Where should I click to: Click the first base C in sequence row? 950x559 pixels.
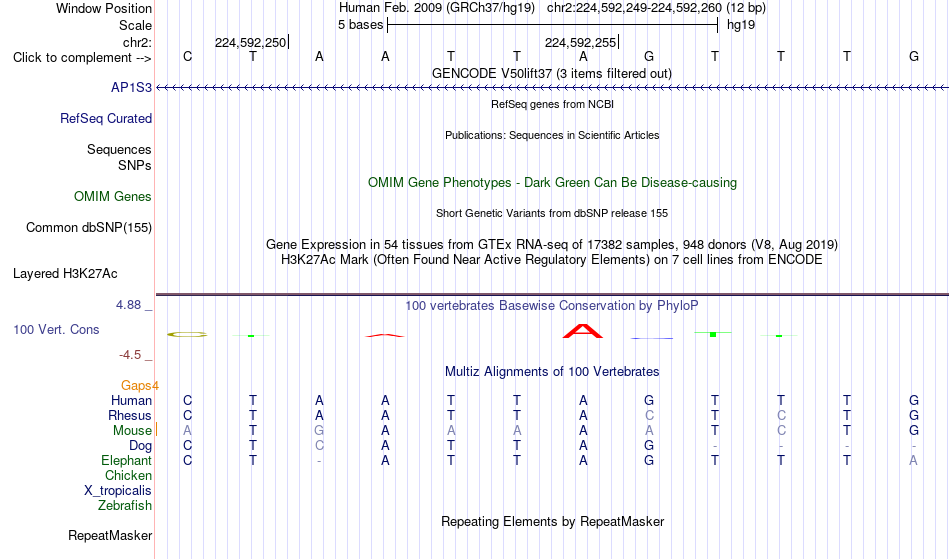click(187, 57)
